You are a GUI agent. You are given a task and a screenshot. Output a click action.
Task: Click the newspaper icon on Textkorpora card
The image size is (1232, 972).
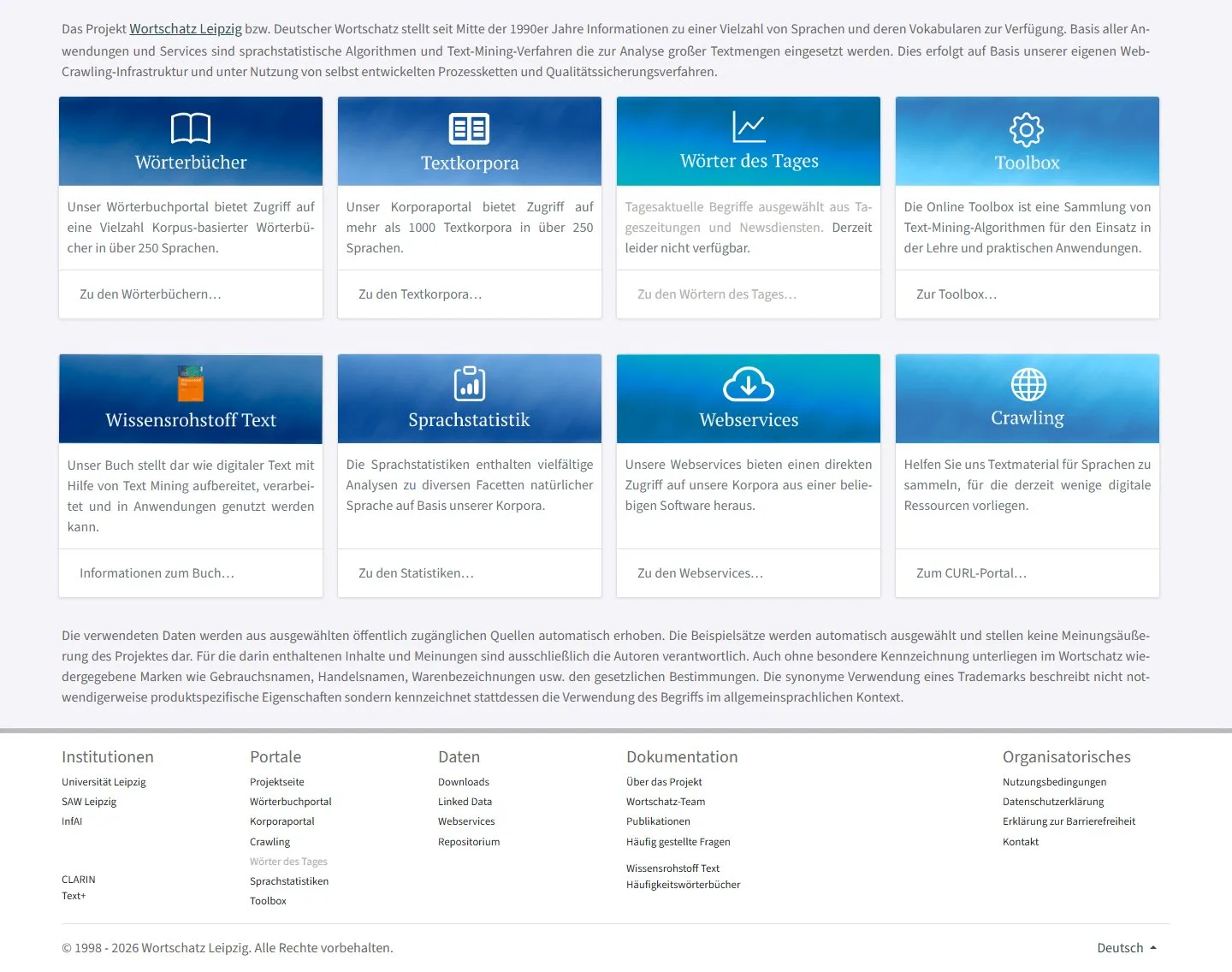[x=469, y=129]
